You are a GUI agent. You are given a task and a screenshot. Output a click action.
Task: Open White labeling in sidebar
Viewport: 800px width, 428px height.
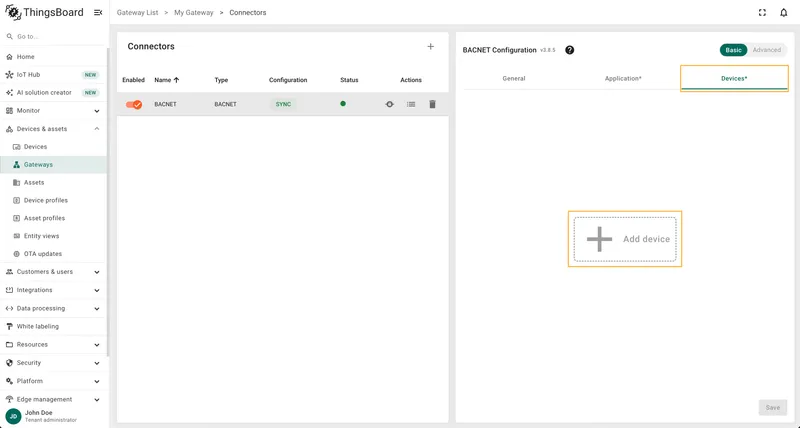(54, 326)
